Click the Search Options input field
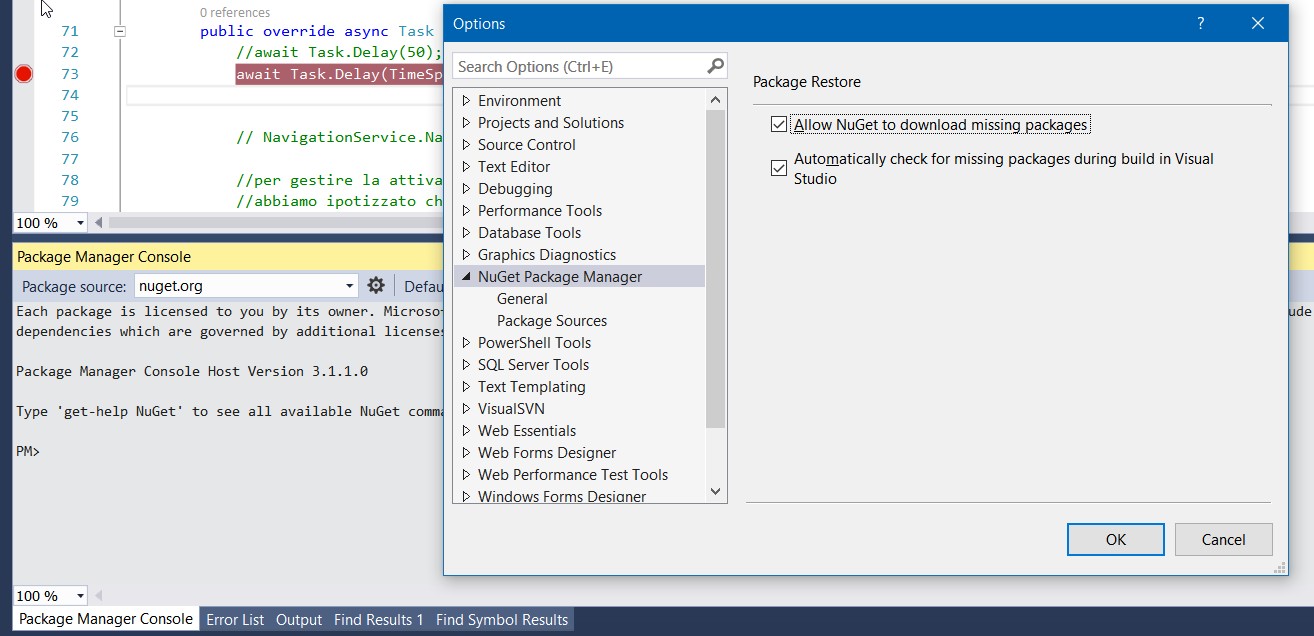This screenshot has height=636, width=1314. [x=578, y=67]
